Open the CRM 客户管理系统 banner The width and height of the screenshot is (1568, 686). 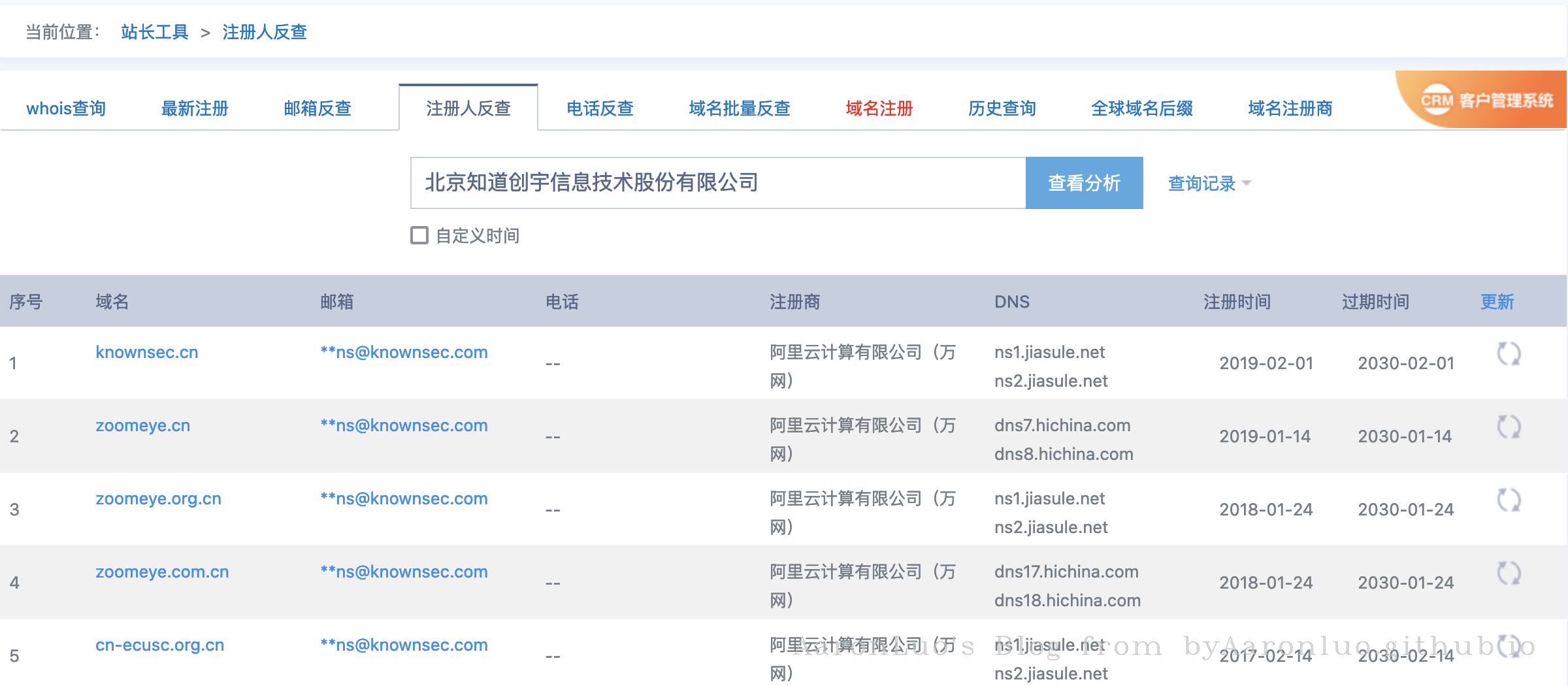pos(1486,101)
